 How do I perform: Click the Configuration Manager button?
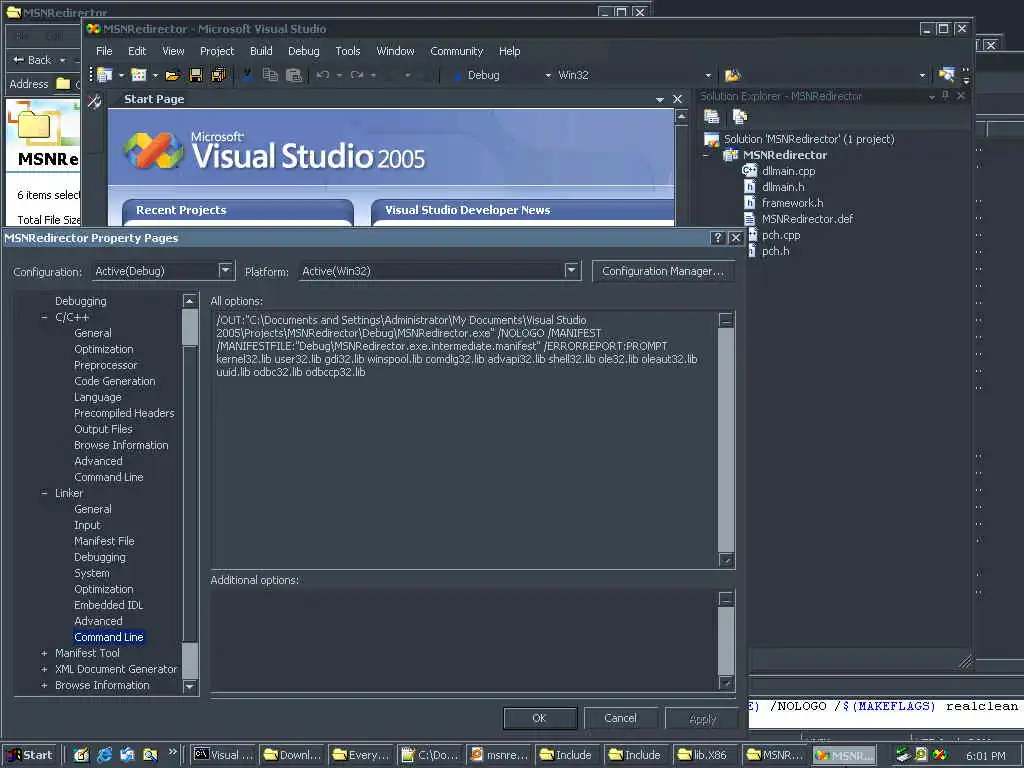663,271
